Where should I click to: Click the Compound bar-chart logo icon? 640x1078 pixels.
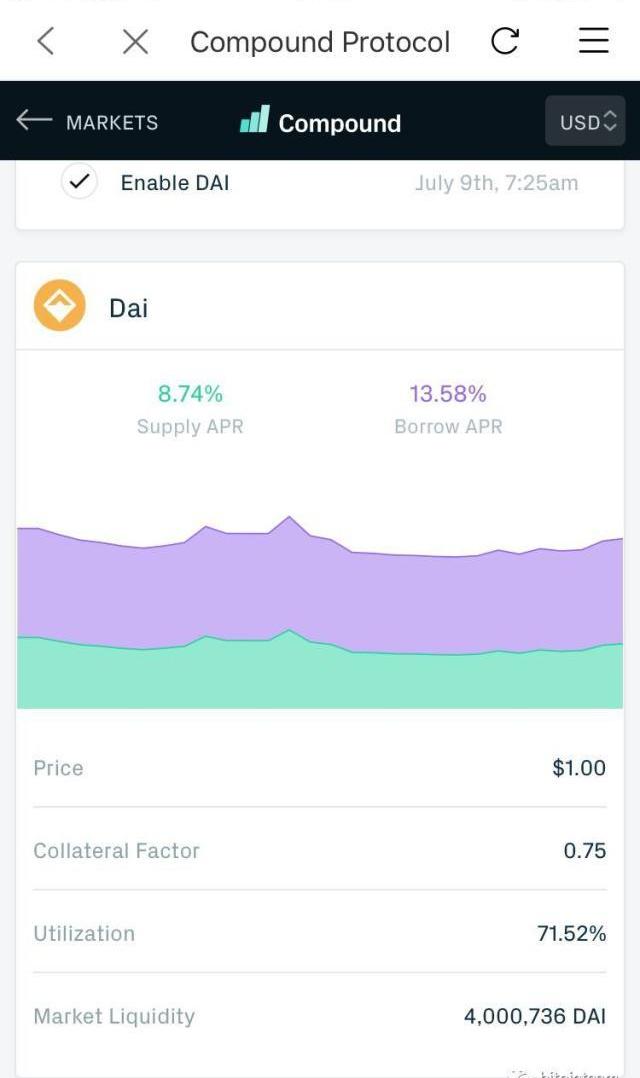pos(255,121)
